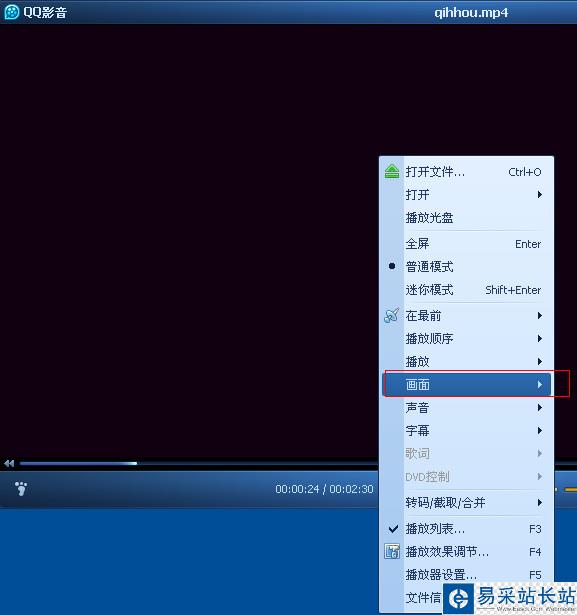Expand the 播放 submenu arrow
Viewport: 577px width, 615px height.
[540, 362]
